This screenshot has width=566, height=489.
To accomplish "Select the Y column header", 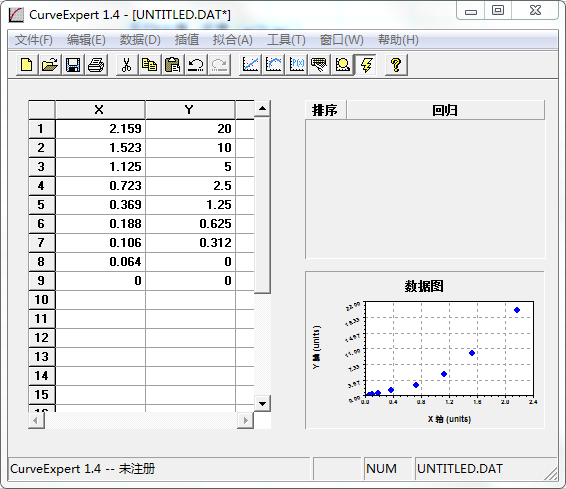I will [190, 110].
